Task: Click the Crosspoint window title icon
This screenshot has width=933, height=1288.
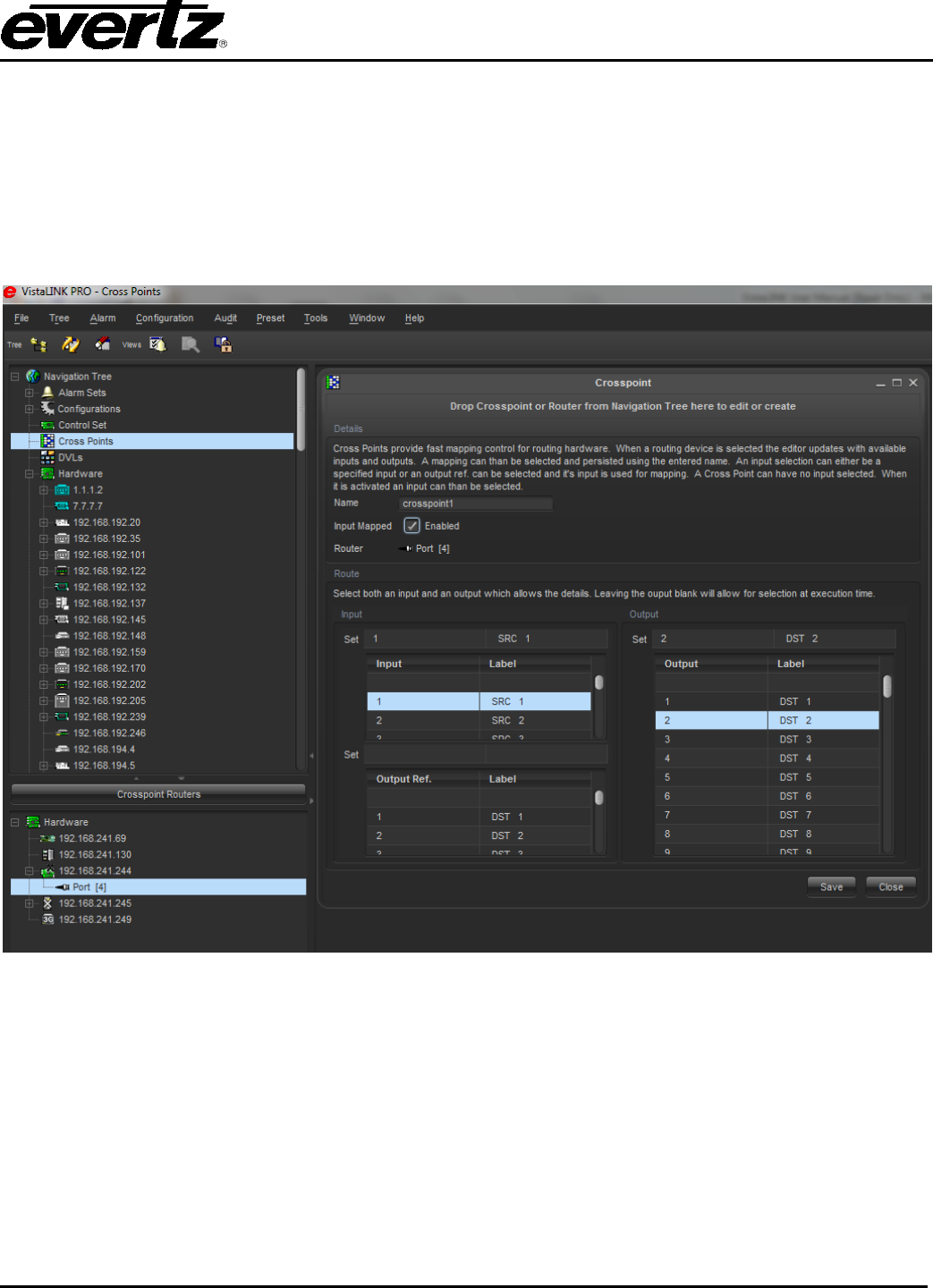Action: tap(334, 383)
